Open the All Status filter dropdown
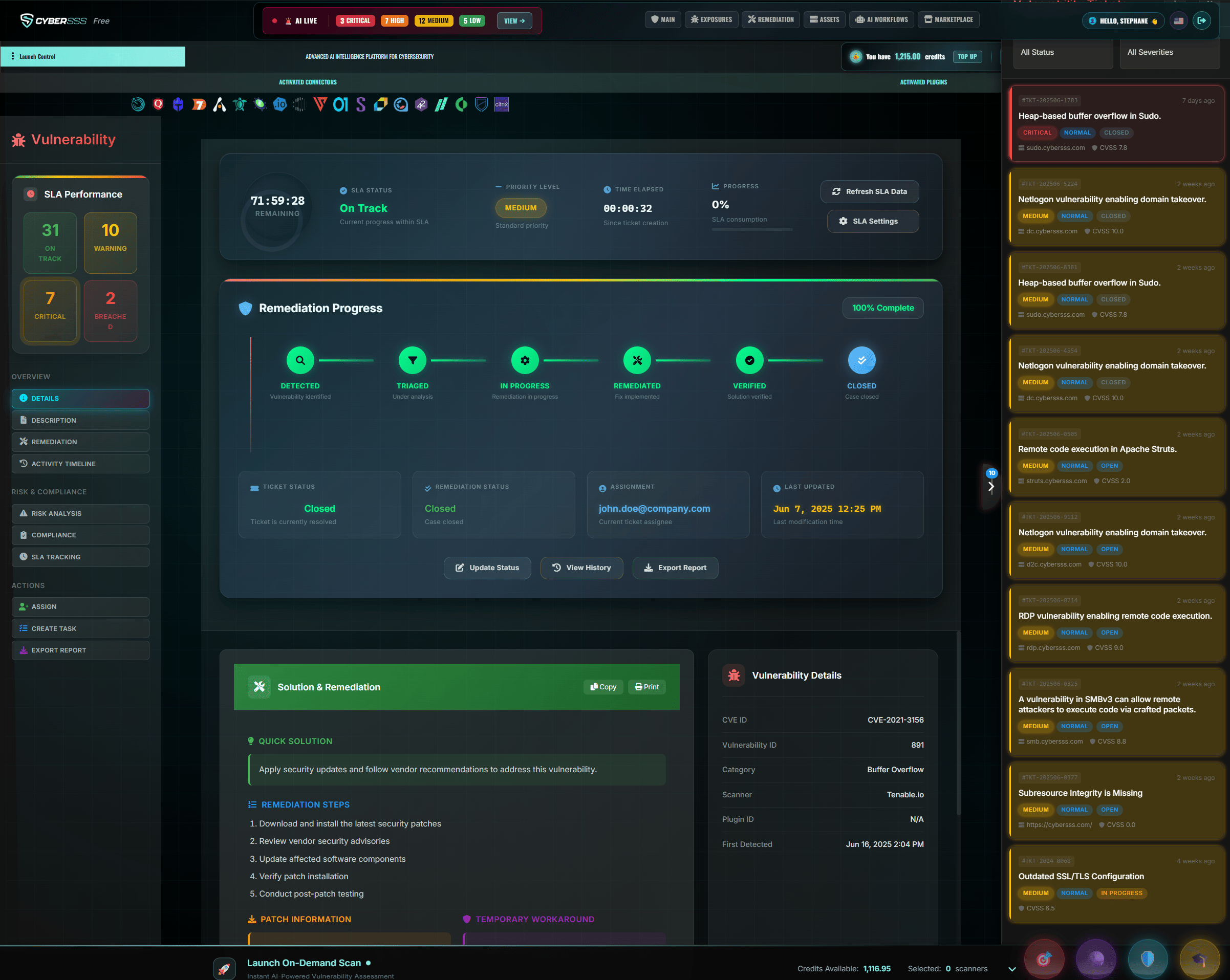The width and height of the screenshot is (1230, 980). coord(1064,53)
